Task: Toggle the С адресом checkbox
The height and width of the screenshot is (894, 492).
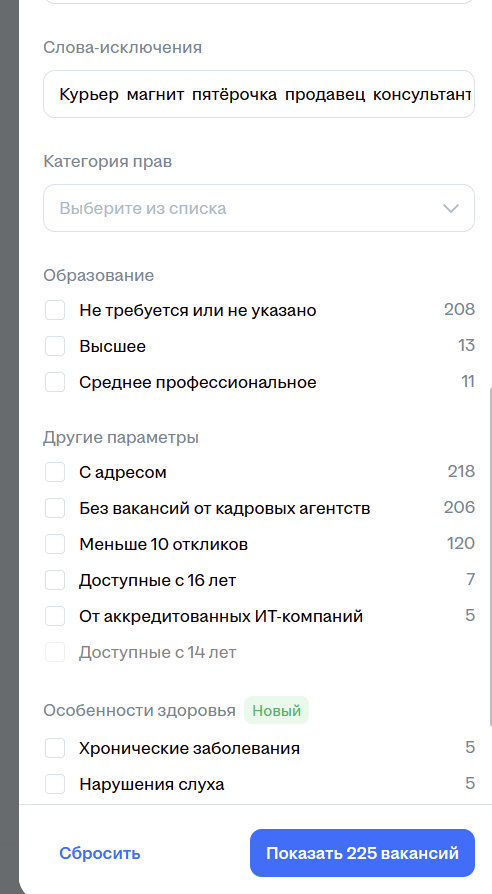Action: pyautogui.click(x=55, y=472)
